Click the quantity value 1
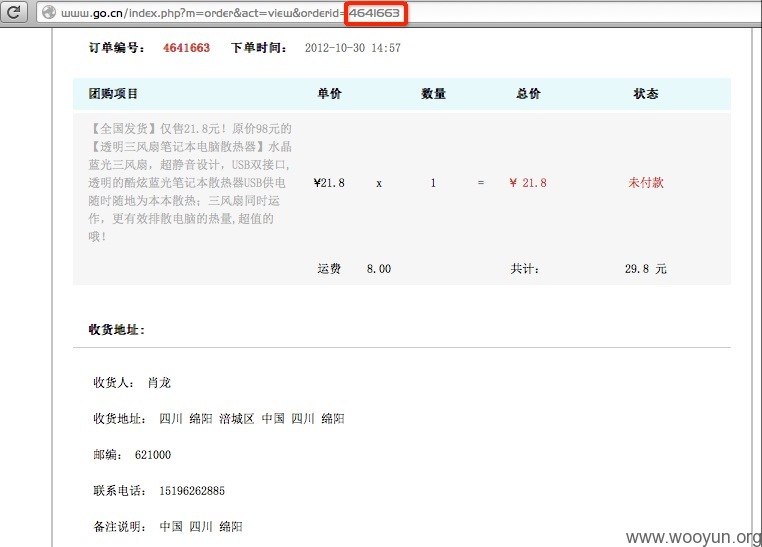This screenshot has width=762, height=547. click(x=433, y=183)
